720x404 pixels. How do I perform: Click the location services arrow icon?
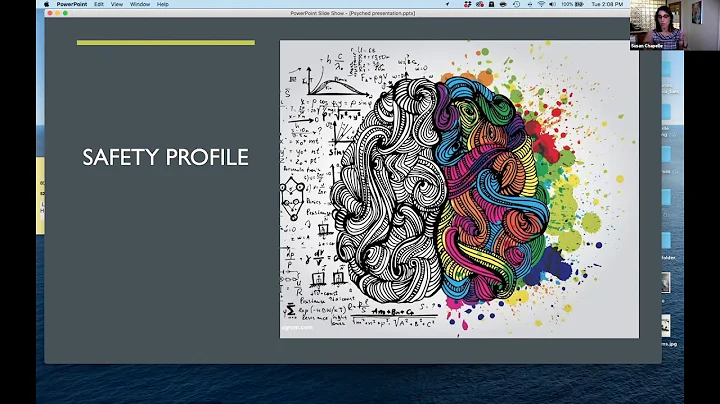(x=447, y=4)
